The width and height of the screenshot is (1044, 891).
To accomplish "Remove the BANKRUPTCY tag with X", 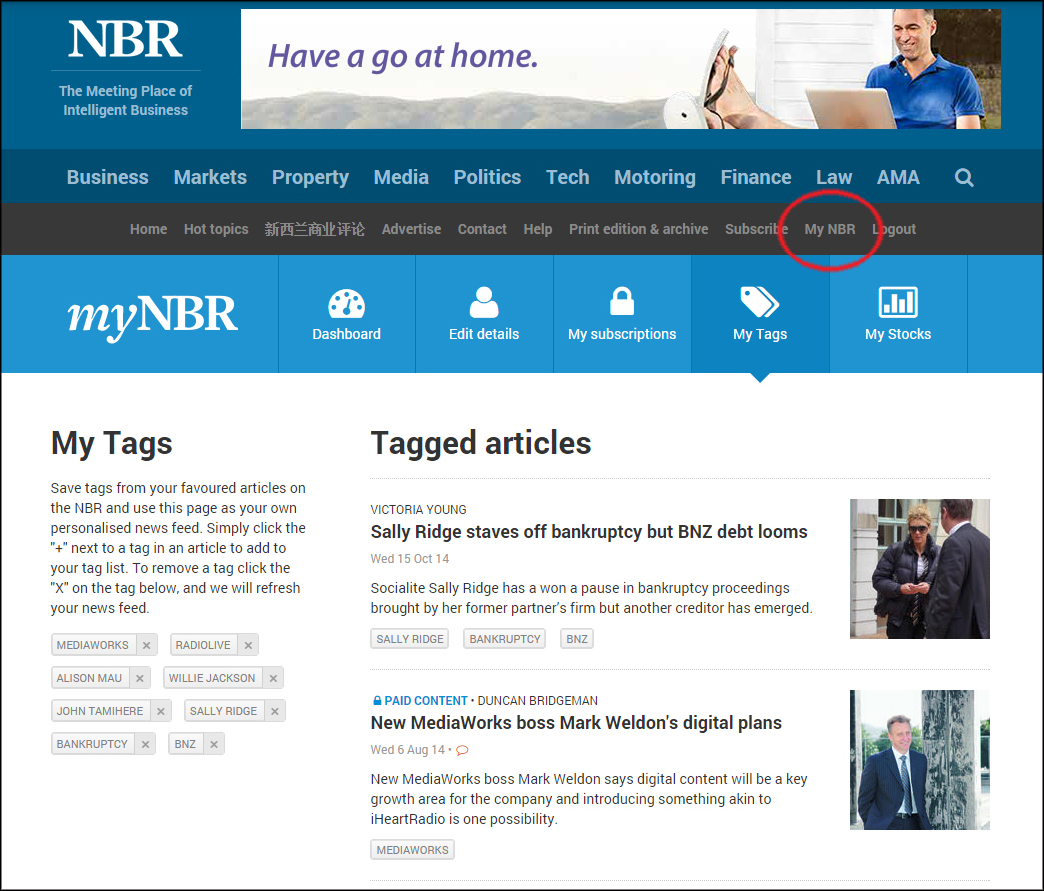I will pyautogui.click(x=145, y=744).
